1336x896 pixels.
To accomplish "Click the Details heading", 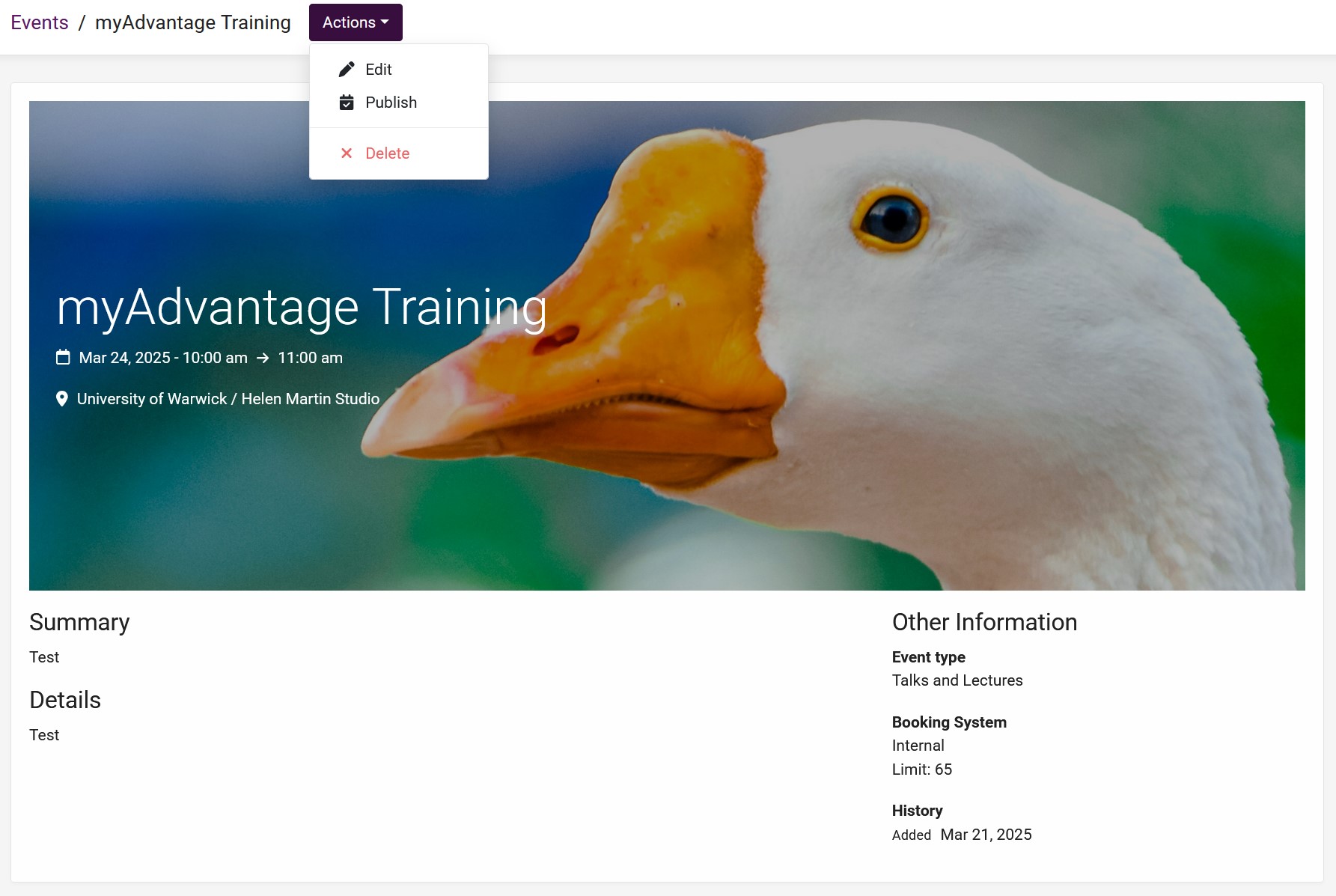I will pos(65,700).
